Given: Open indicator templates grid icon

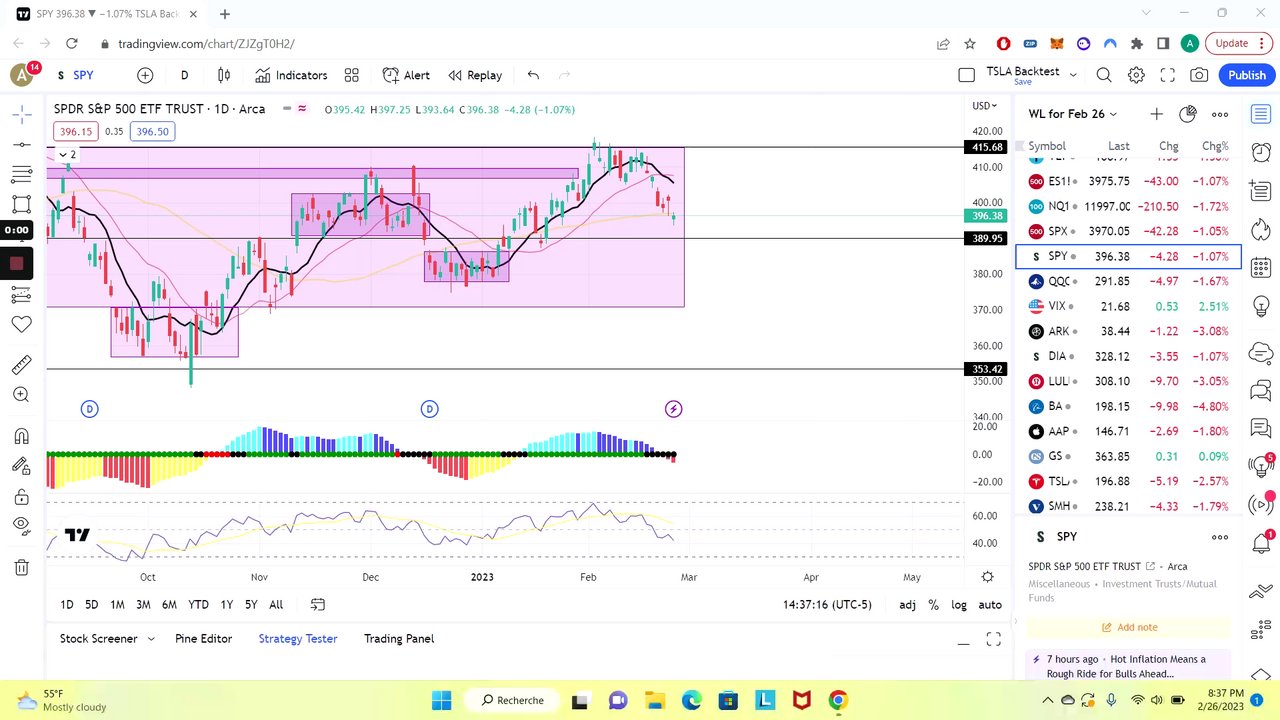Looking at the screenshot, I should [x=351, y=75].
